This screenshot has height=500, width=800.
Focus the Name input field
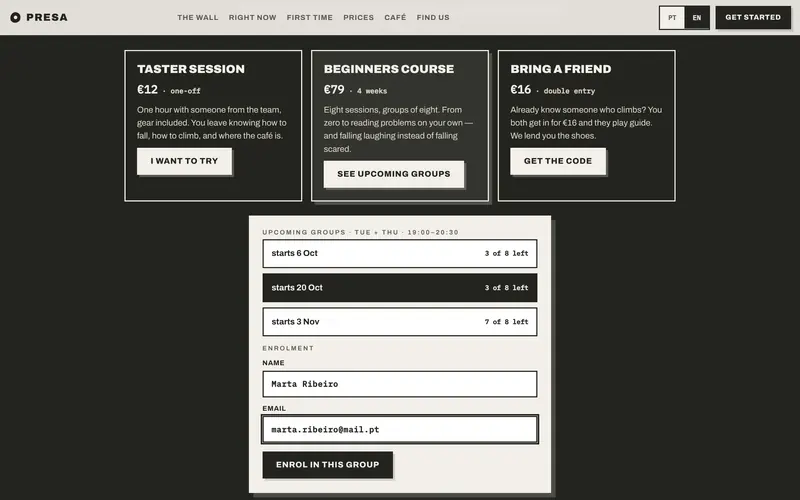(x=400, y=384)
